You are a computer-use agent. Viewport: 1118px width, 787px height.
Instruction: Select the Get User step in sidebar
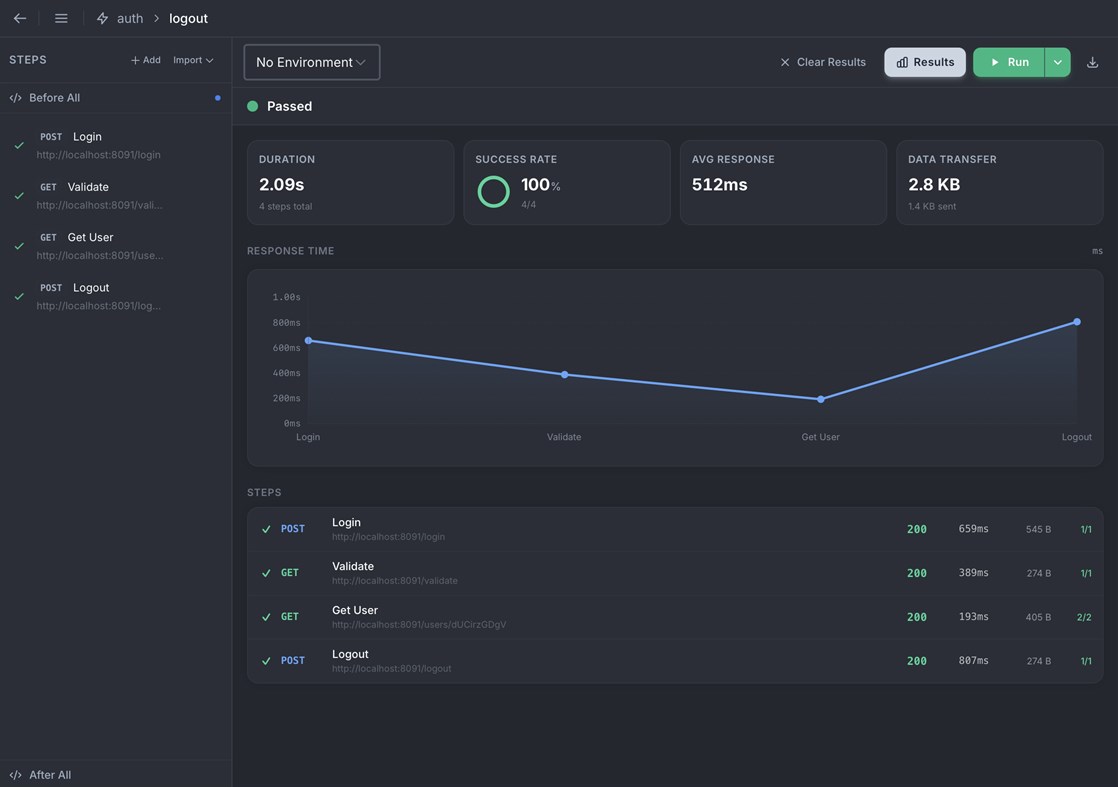(x=116, y=246)
